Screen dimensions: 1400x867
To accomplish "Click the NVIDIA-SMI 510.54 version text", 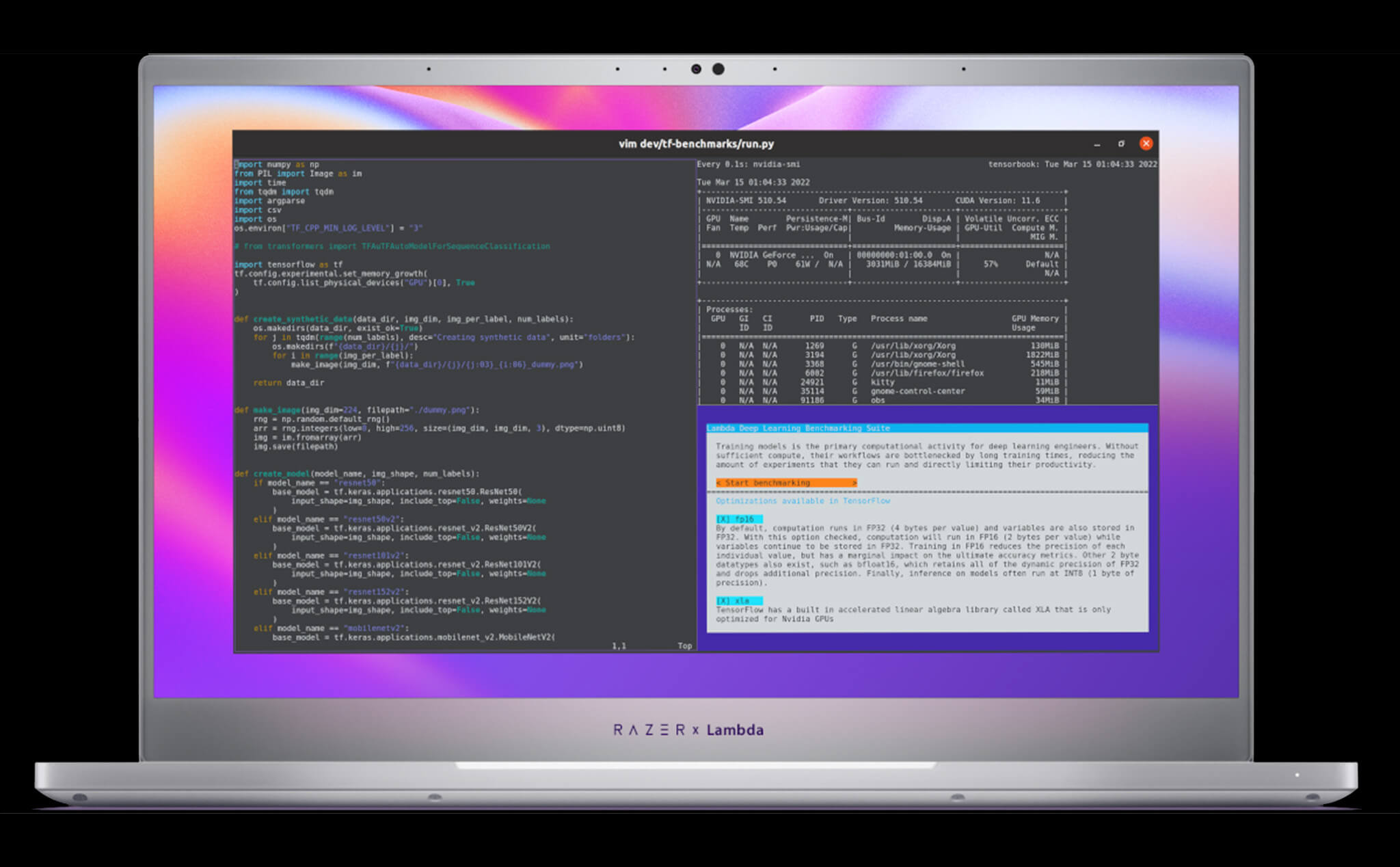I will tap(746, 201).
